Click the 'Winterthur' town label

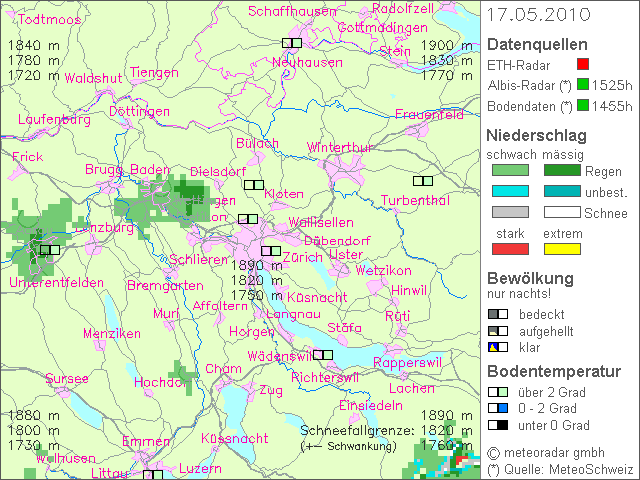tap(340, 147)
